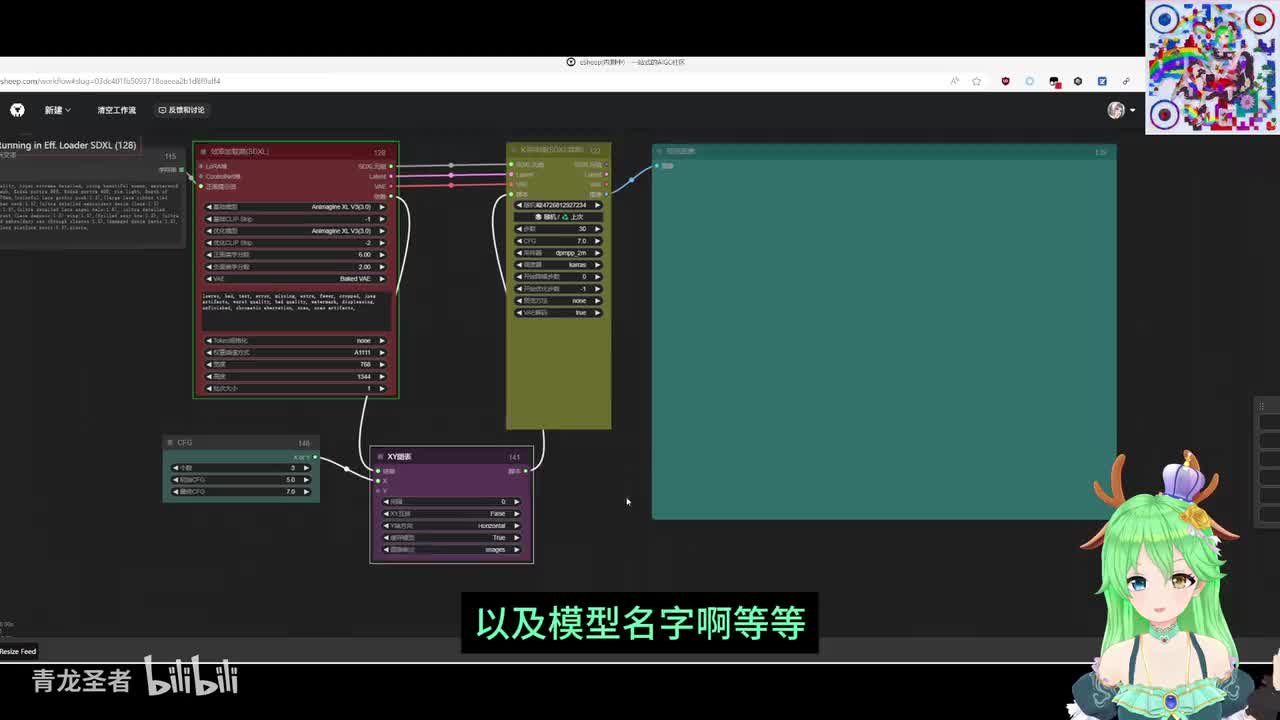1280x720 pixels.
Task: Collapse the CFG node via its title dot
Action: 171,443
